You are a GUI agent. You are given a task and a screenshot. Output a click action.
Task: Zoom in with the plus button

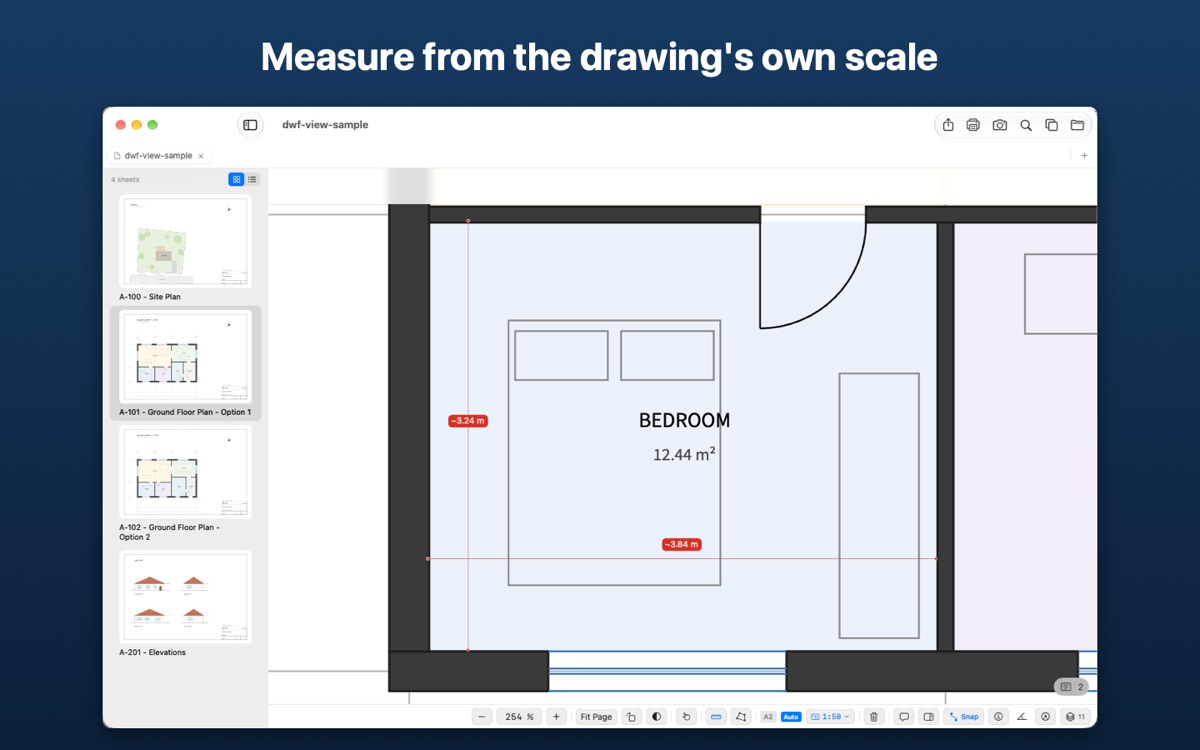coord(557,716)
